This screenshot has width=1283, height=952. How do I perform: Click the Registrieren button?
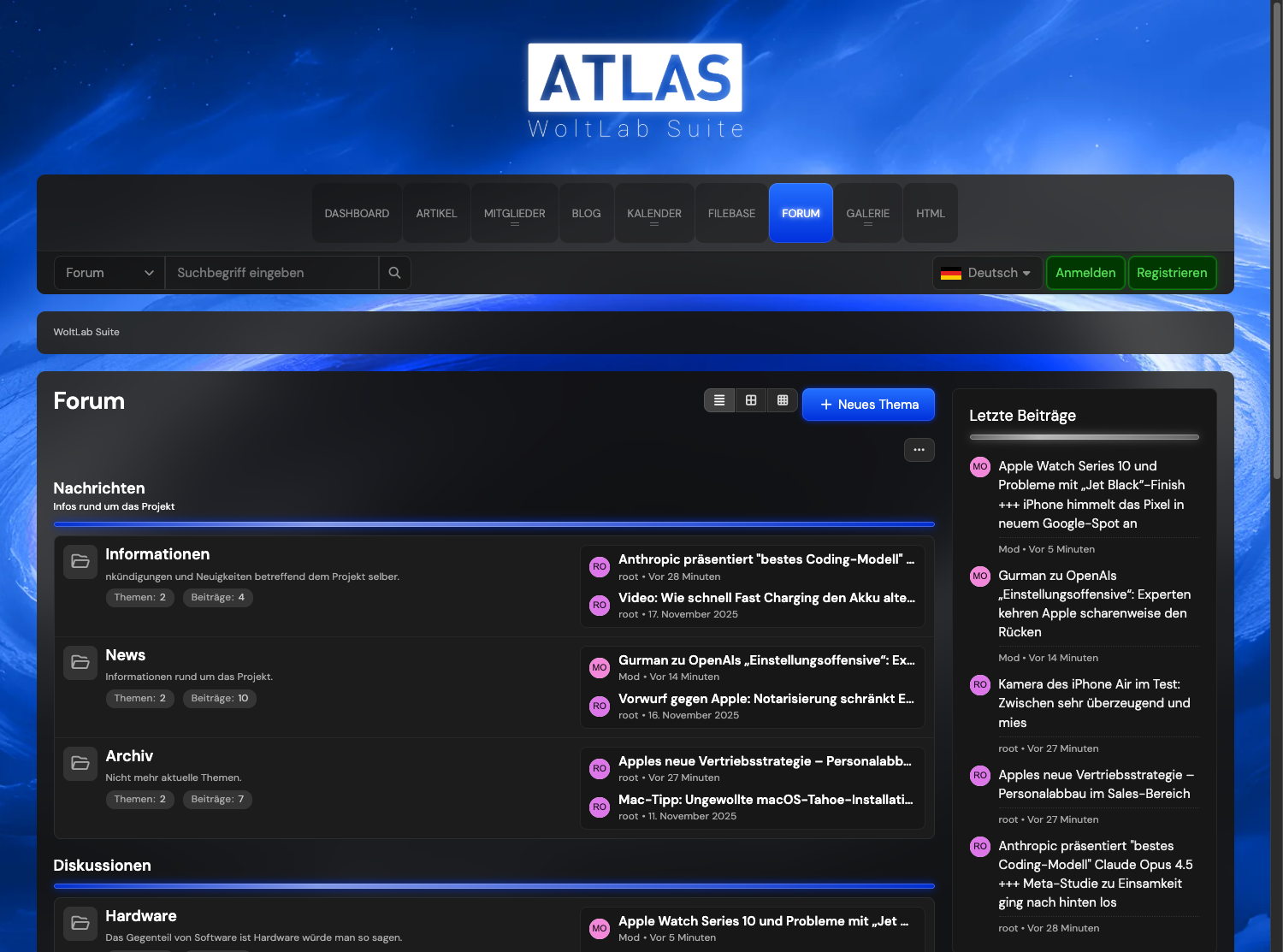[1172, 273]
